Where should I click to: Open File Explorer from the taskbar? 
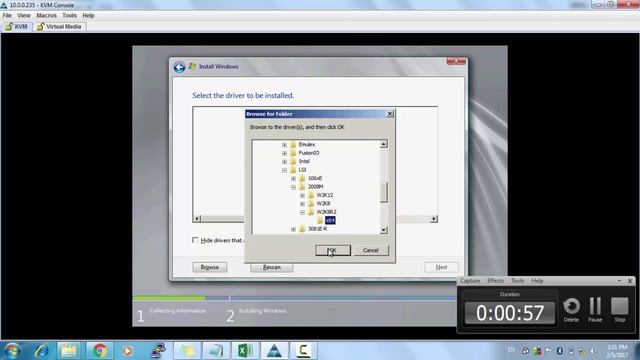69,351
